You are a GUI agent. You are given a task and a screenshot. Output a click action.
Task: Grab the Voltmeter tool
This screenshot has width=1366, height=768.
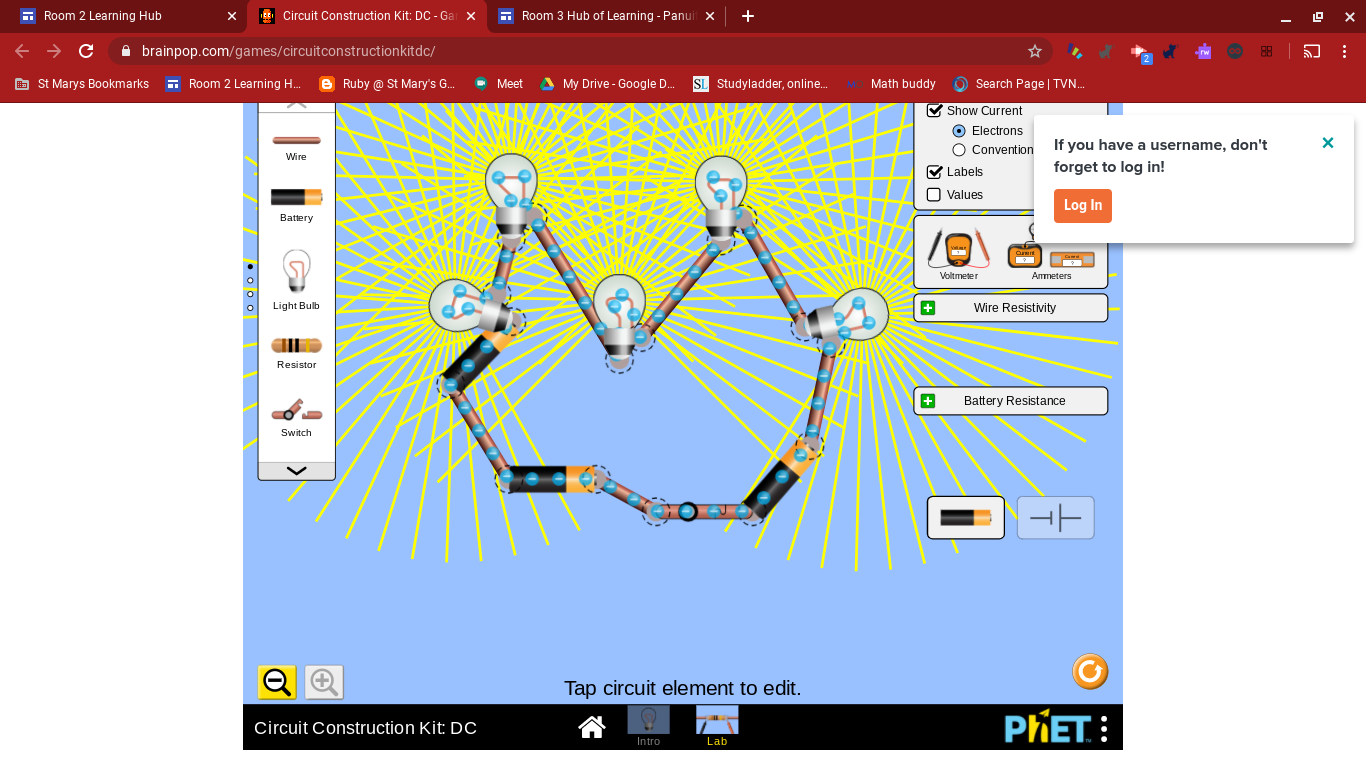coord(958,248)
